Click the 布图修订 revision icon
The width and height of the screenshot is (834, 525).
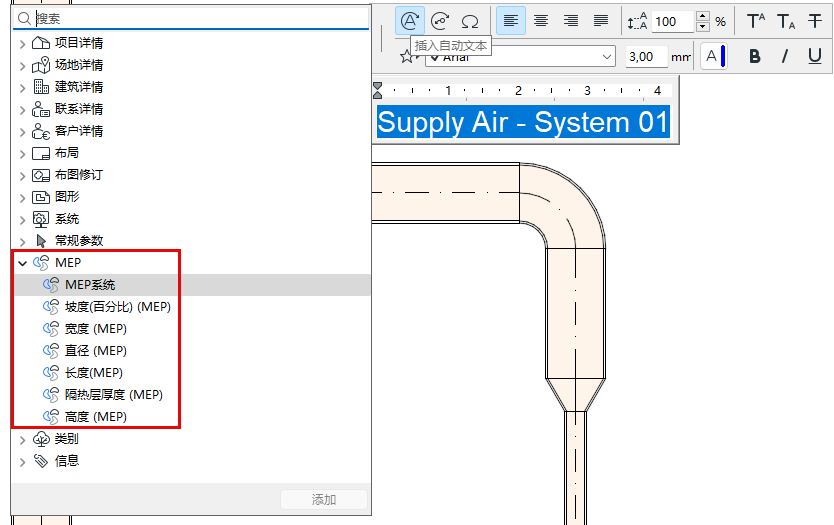(41, 175)
